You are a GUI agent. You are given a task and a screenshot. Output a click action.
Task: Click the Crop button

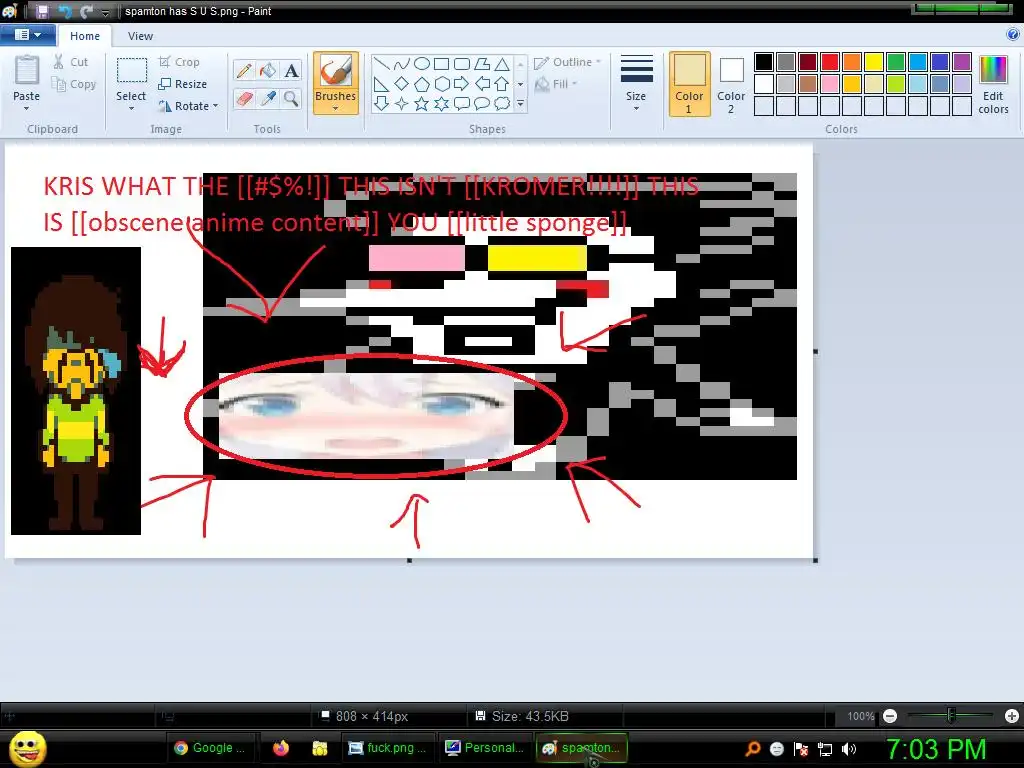pos(179,62)
